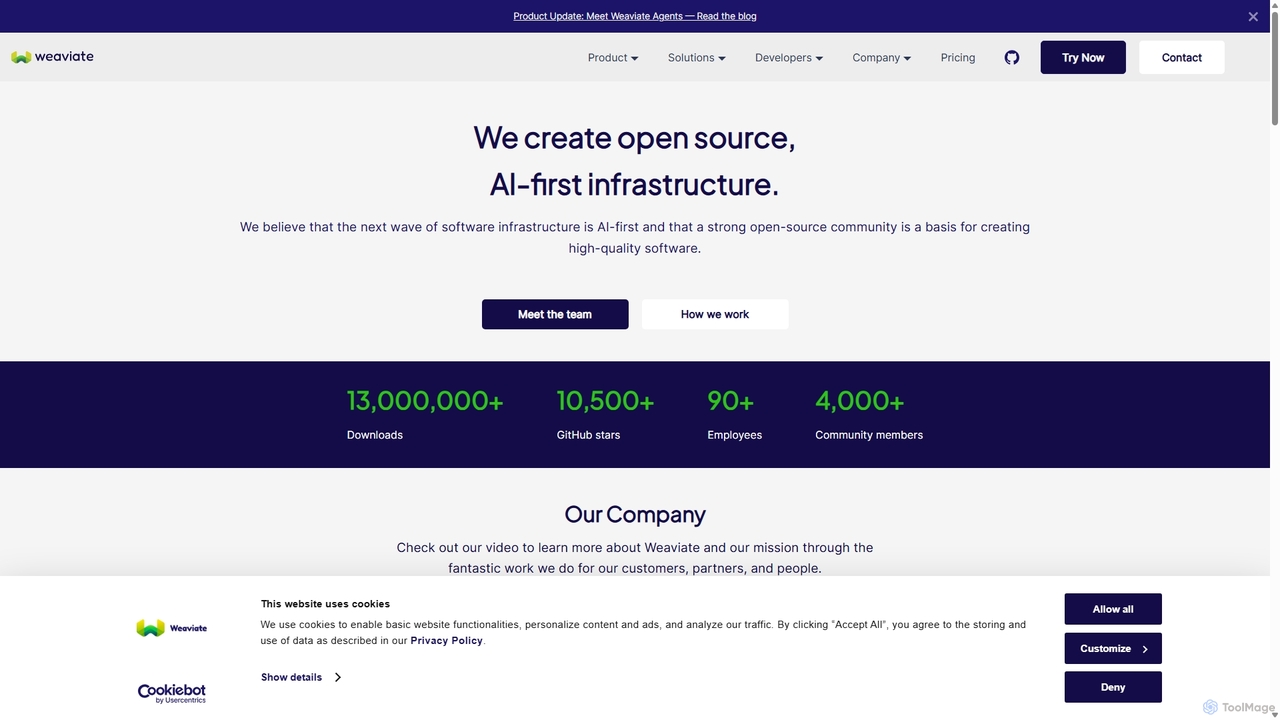Open the Product Update blog announcement link

tap(635, 16)
